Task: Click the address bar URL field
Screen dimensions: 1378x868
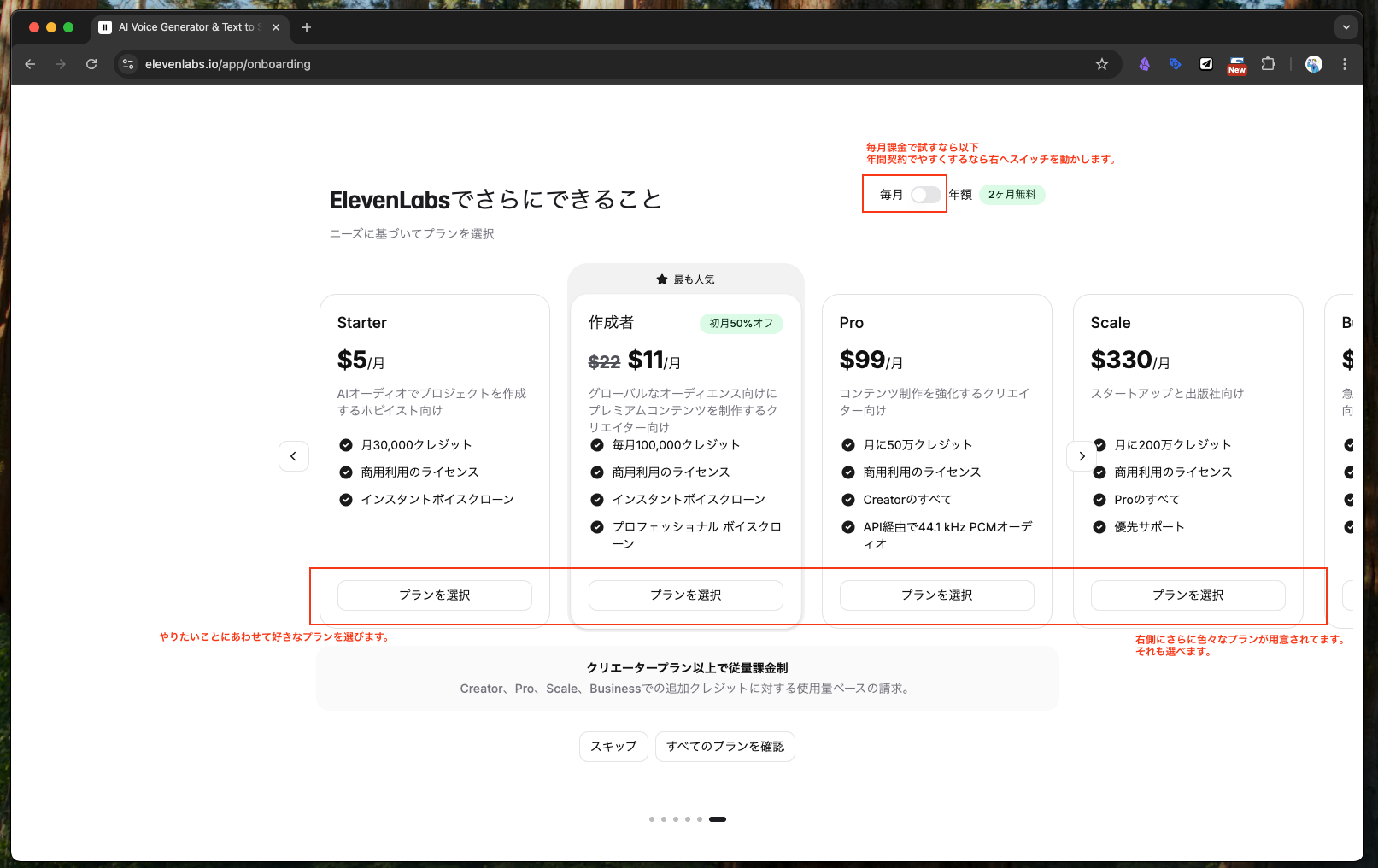Action: pos(598,64)
